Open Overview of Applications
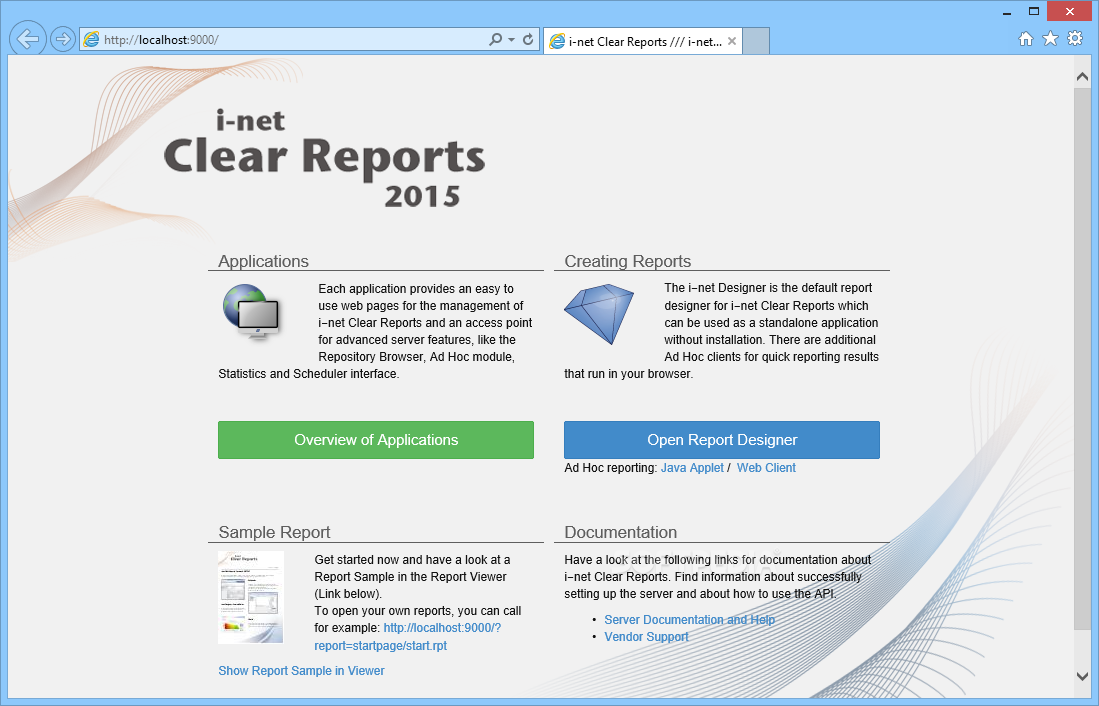Viewport: 1099px width, 706px height. [x=376, y=440]
